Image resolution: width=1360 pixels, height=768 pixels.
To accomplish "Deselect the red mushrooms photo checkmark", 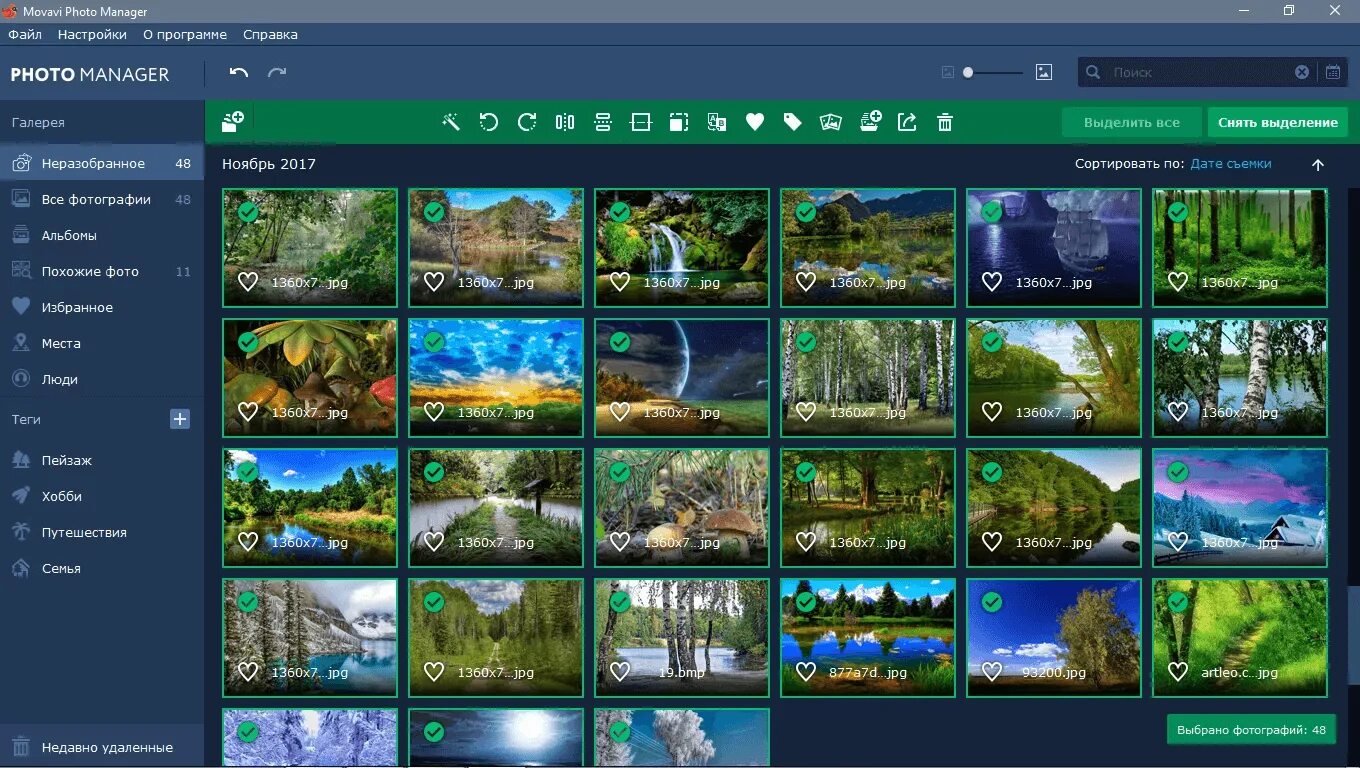I will (x=248, y=342).
